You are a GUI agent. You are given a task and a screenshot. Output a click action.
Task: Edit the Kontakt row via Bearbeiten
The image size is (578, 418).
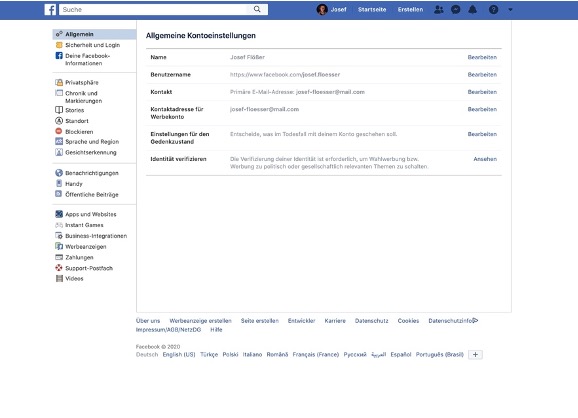pos(482,92)
